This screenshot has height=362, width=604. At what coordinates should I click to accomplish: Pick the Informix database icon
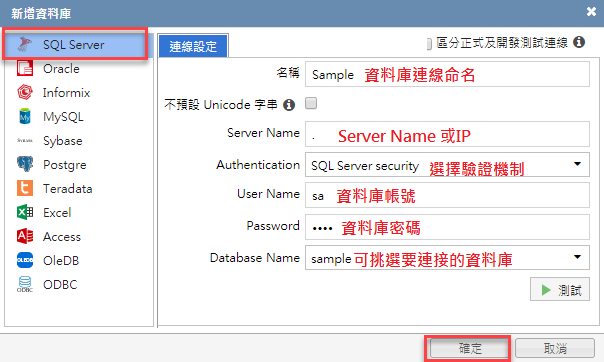(25, 92)
